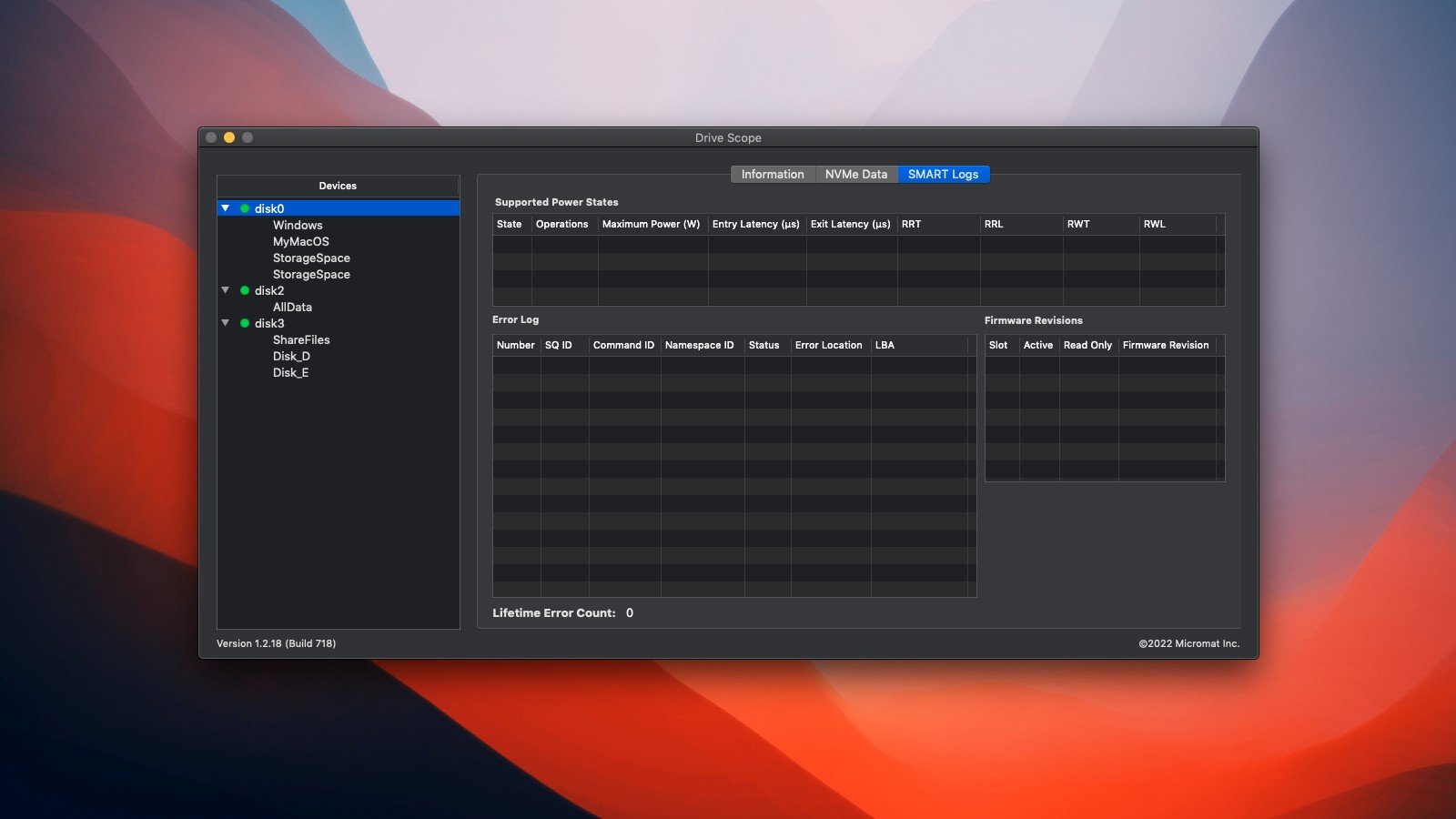
Task: Click the Disk_E volume entry
Action: click(x=290, y=372)
